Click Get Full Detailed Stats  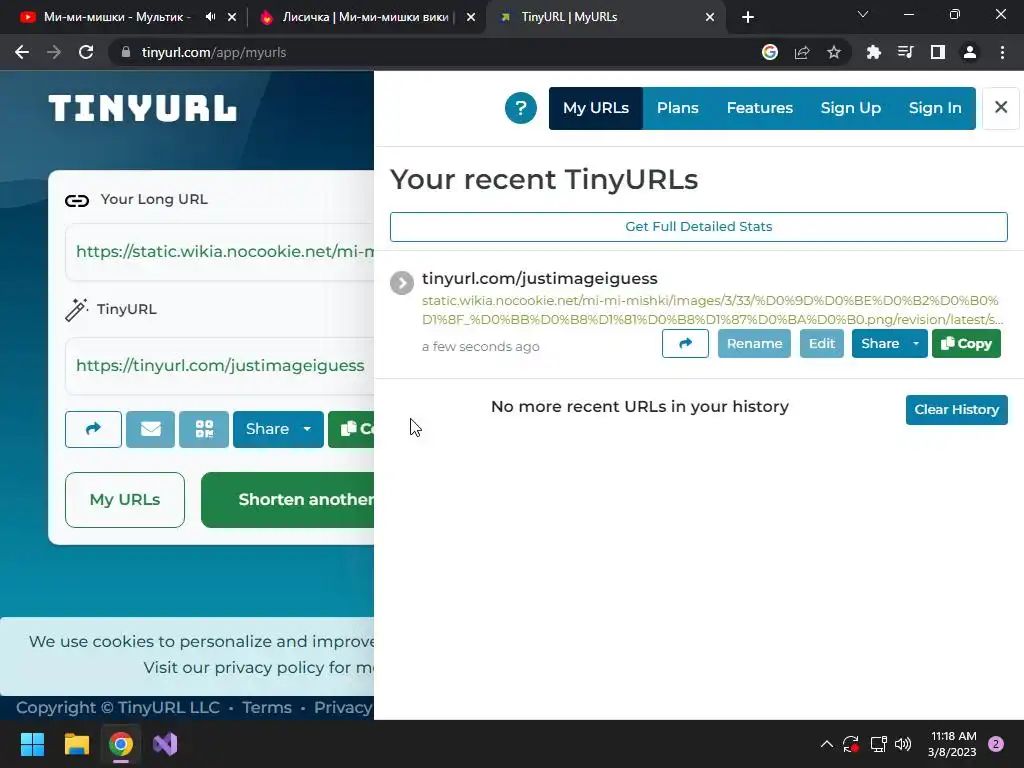coord(698,227)
